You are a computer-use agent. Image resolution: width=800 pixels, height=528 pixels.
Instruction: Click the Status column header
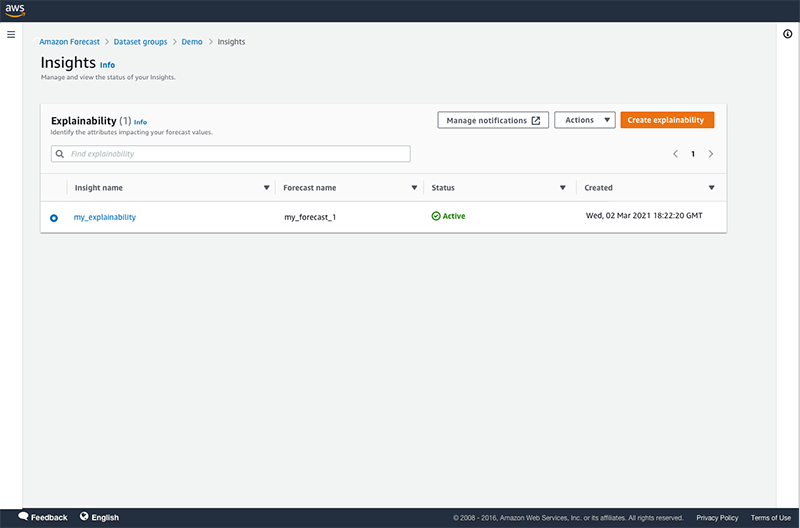443,188
